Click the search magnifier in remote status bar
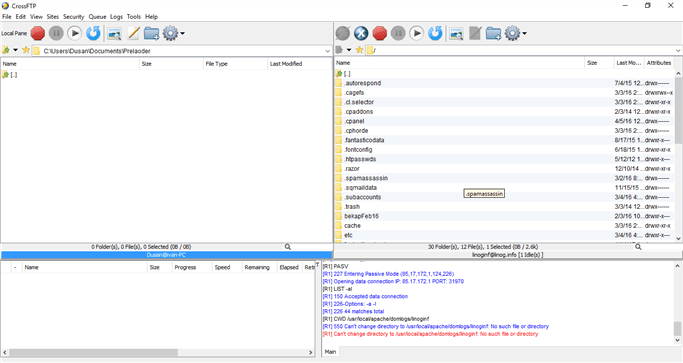The width and height of the screenshot is (683, 363). [x=638, y=247]
